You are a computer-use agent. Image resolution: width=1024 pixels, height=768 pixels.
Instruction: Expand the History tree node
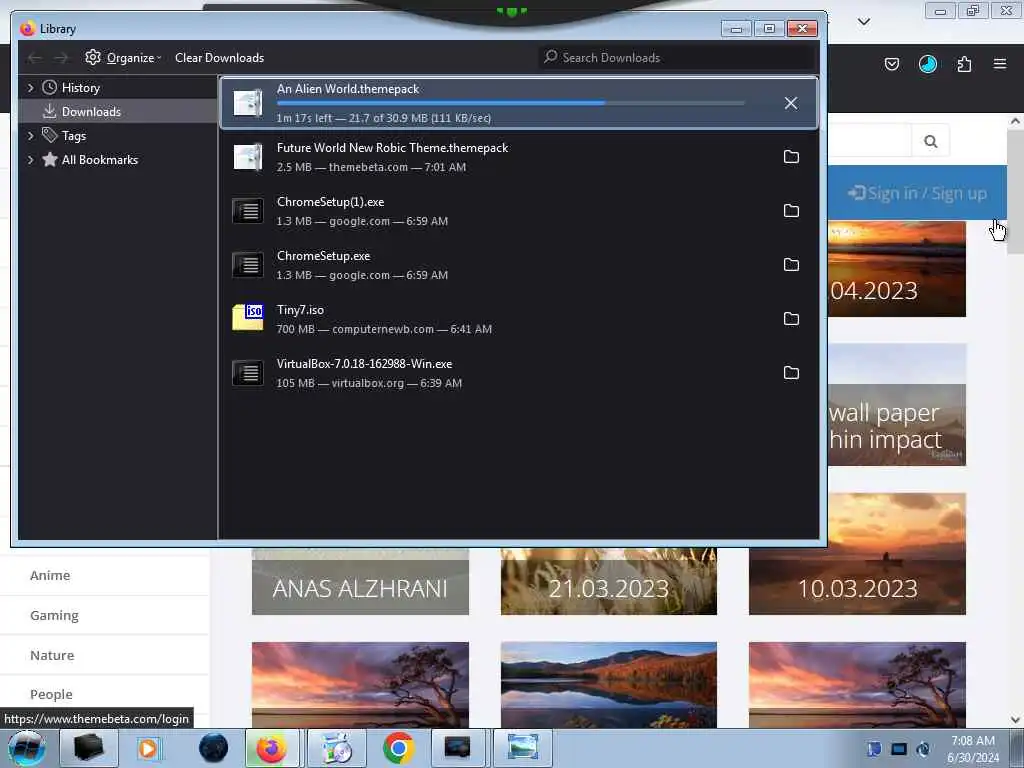tap(31, 88)
